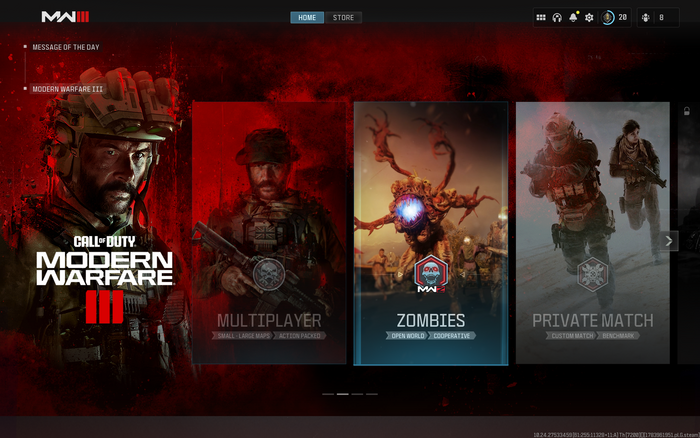Click the Private Match emblem
This screenshot has height=438, width=700.
592,274
